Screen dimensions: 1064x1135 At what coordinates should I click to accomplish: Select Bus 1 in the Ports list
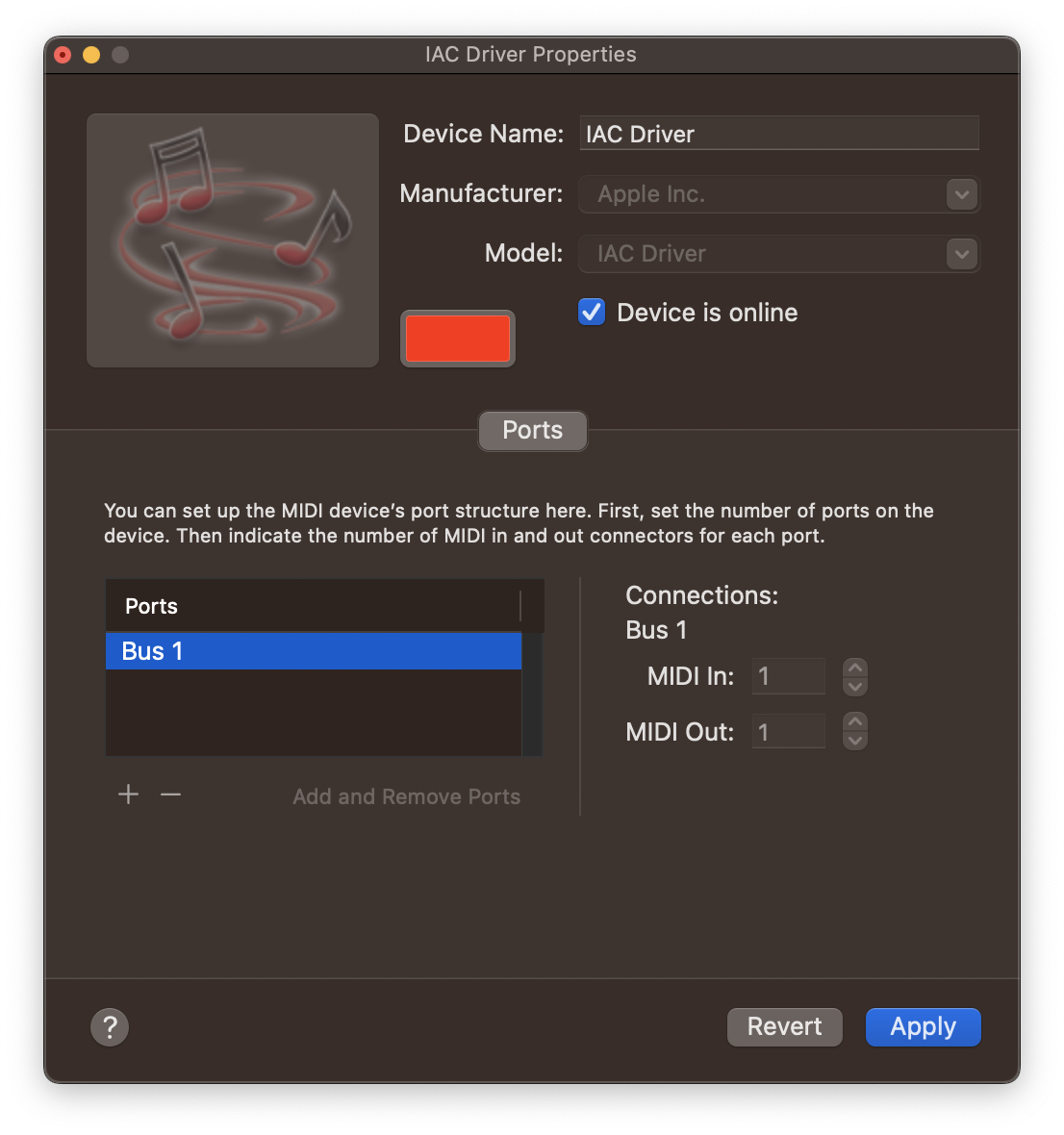tap(313, 650)
